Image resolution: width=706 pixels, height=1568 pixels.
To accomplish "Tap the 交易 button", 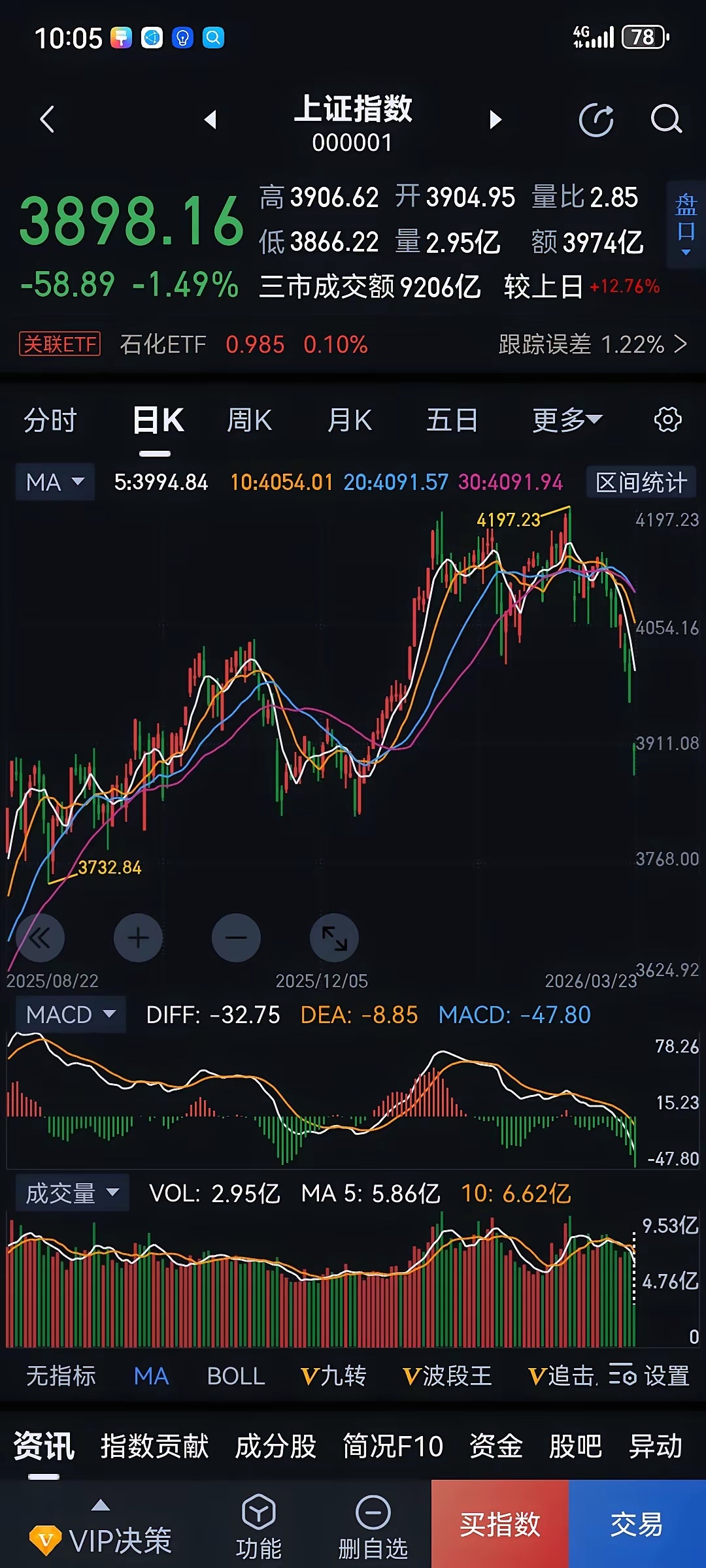I will [x=637, y=1524].
